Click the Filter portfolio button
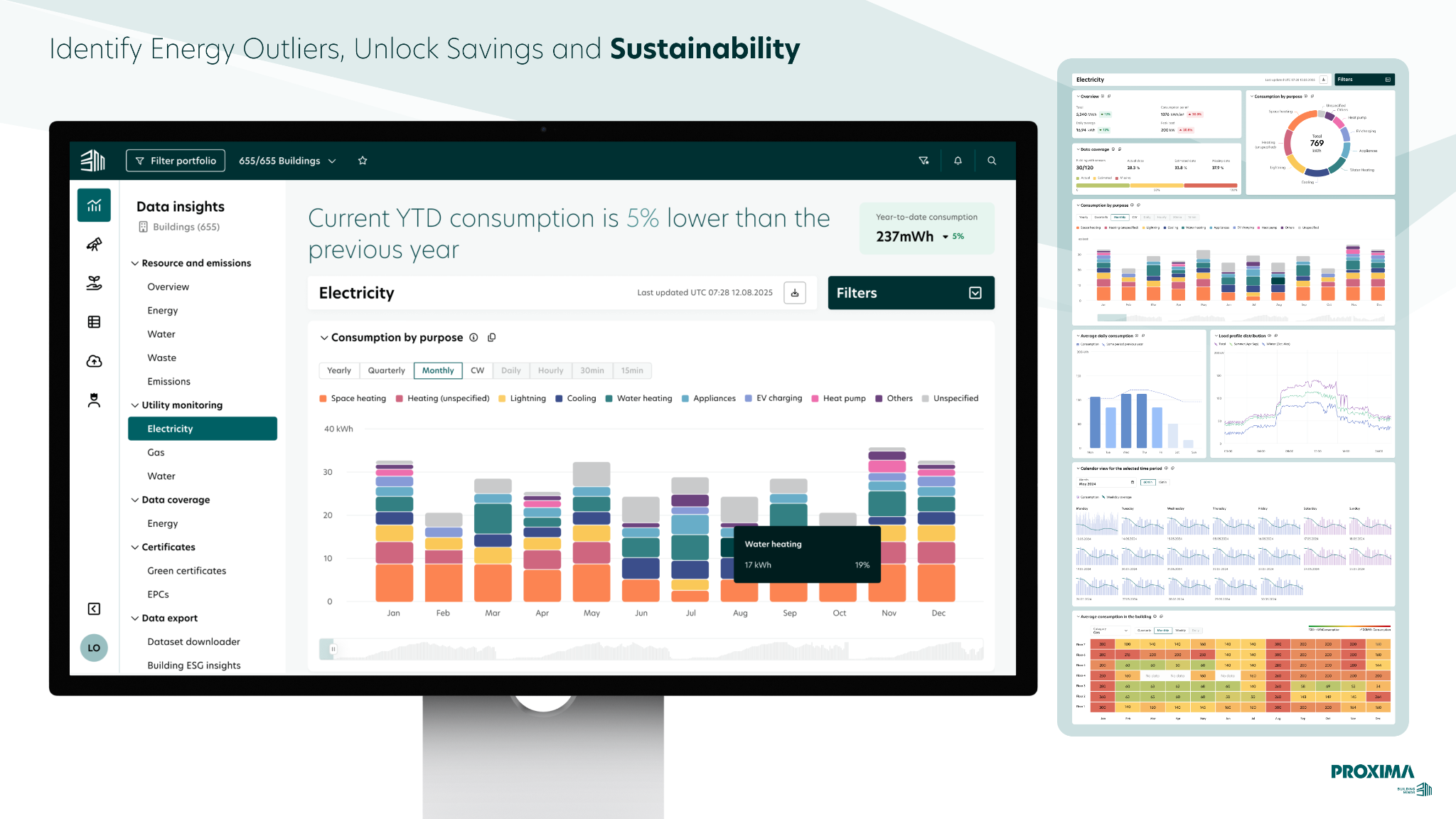Screen dimensions: 1456x819 coord(176,161)
